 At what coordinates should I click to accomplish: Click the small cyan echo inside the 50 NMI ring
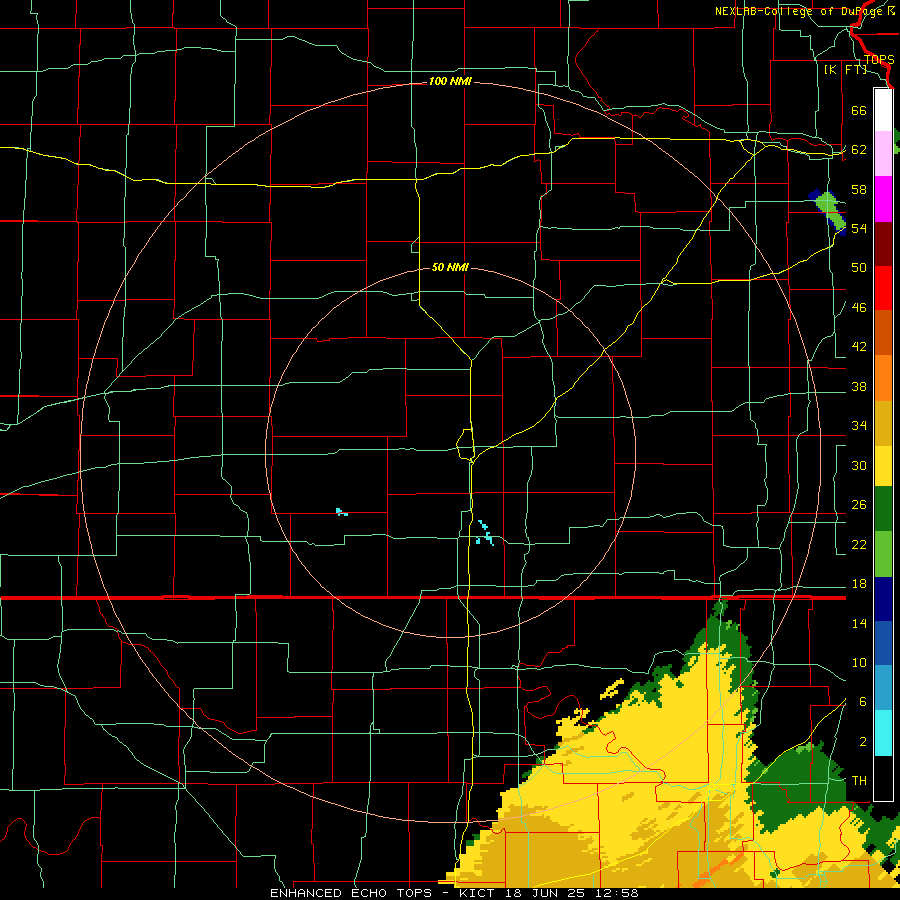click(x=342, y=511)
